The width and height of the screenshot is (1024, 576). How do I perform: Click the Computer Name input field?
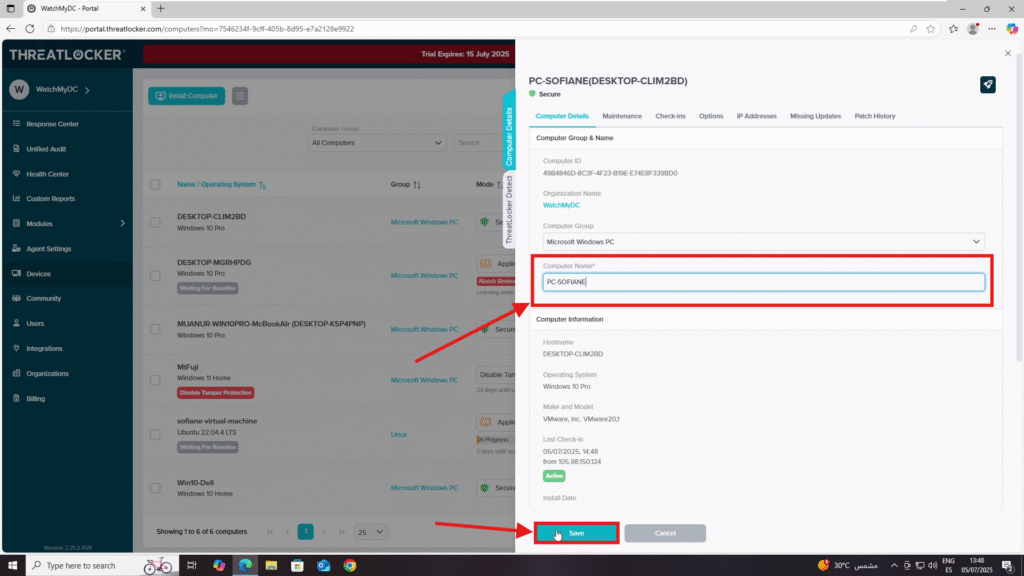coord(763,282)
